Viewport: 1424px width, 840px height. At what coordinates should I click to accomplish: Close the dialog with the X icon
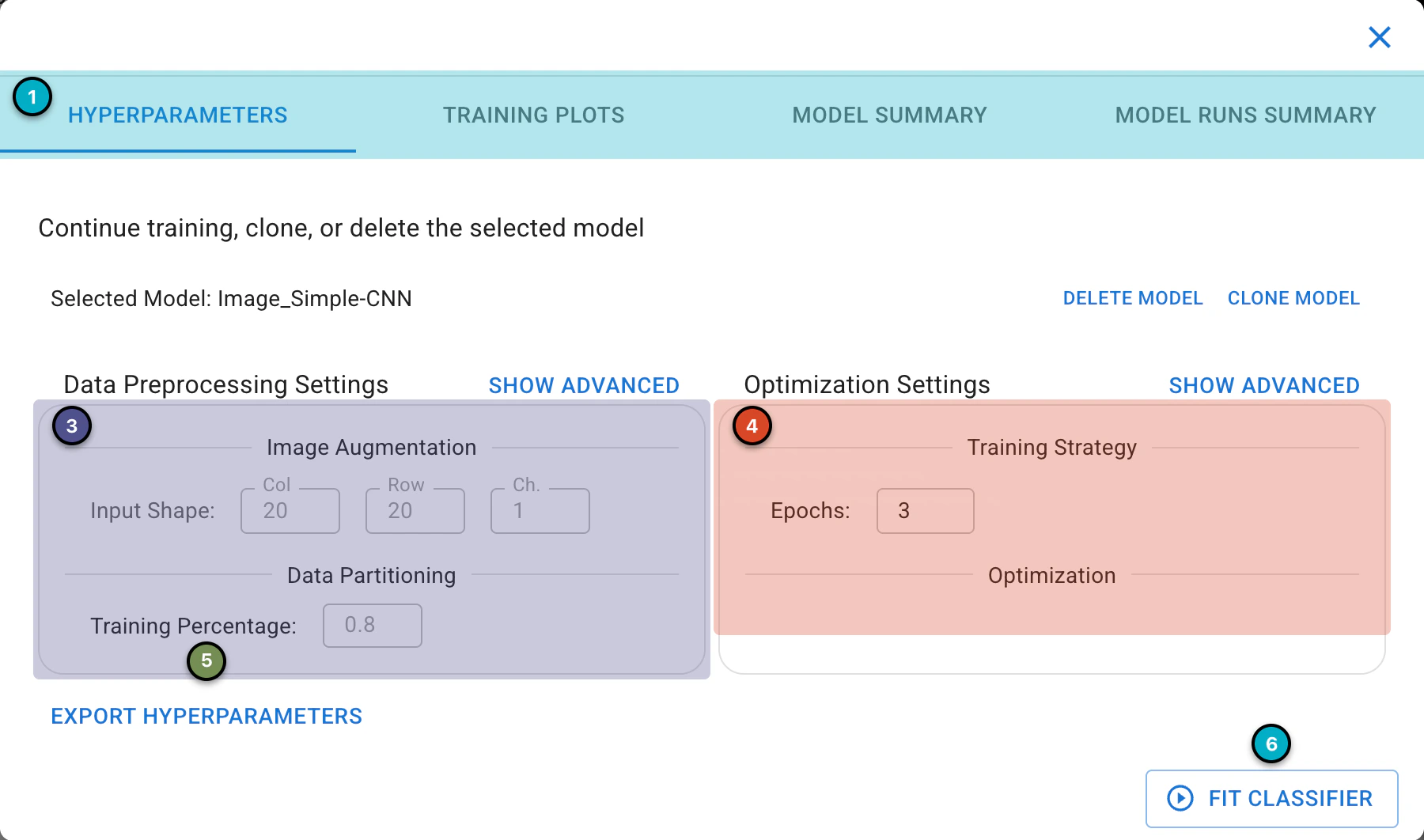coord(1380,37)
